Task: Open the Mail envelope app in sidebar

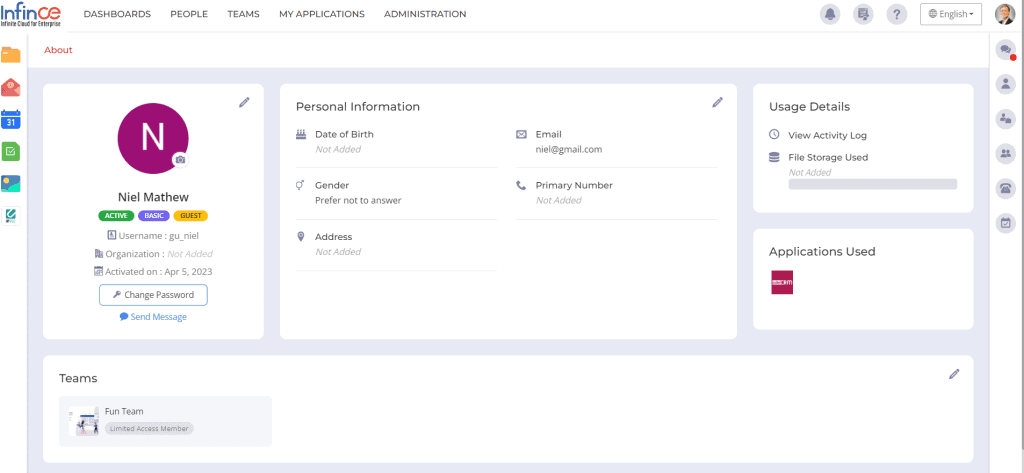Action: [x=11, y=87]
